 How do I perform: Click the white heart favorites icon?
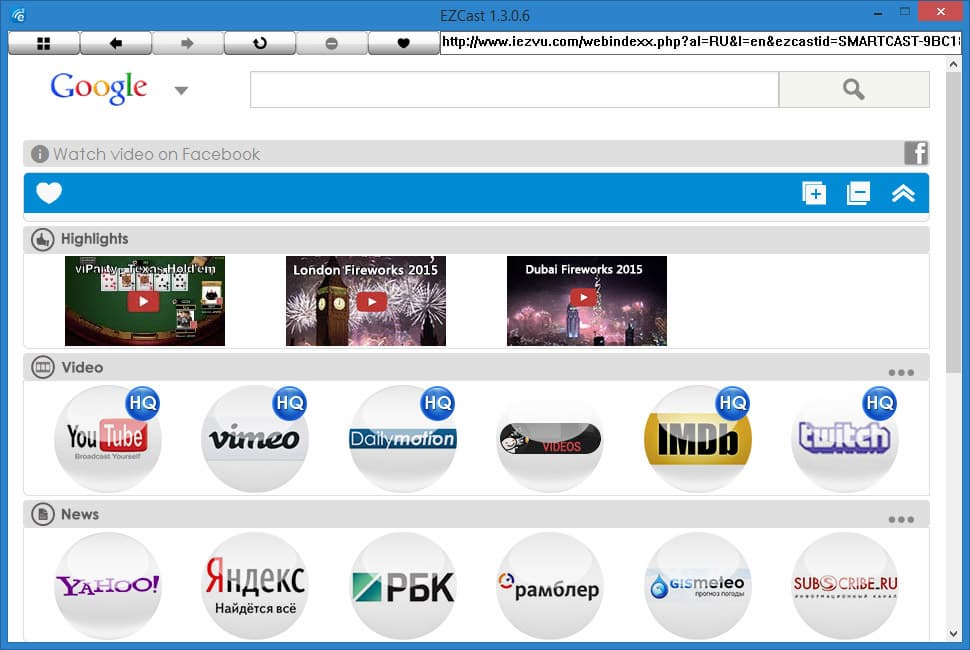[49, 193]
